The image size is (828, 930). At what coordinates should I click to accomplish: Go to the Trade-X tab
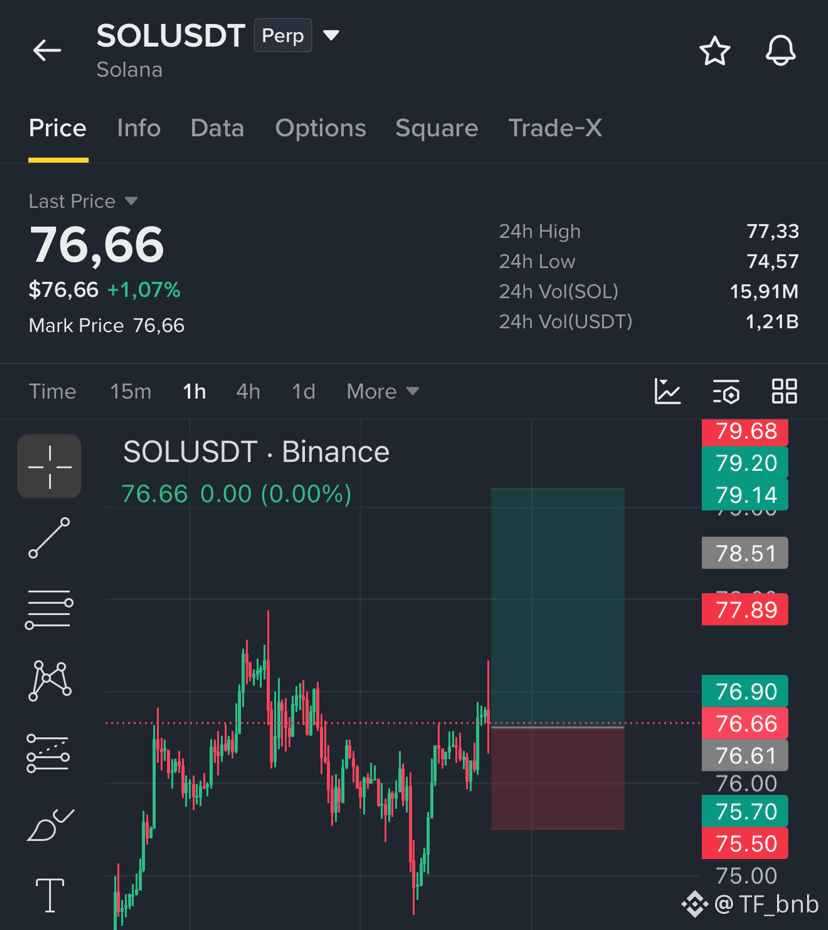tap(555, 128)
